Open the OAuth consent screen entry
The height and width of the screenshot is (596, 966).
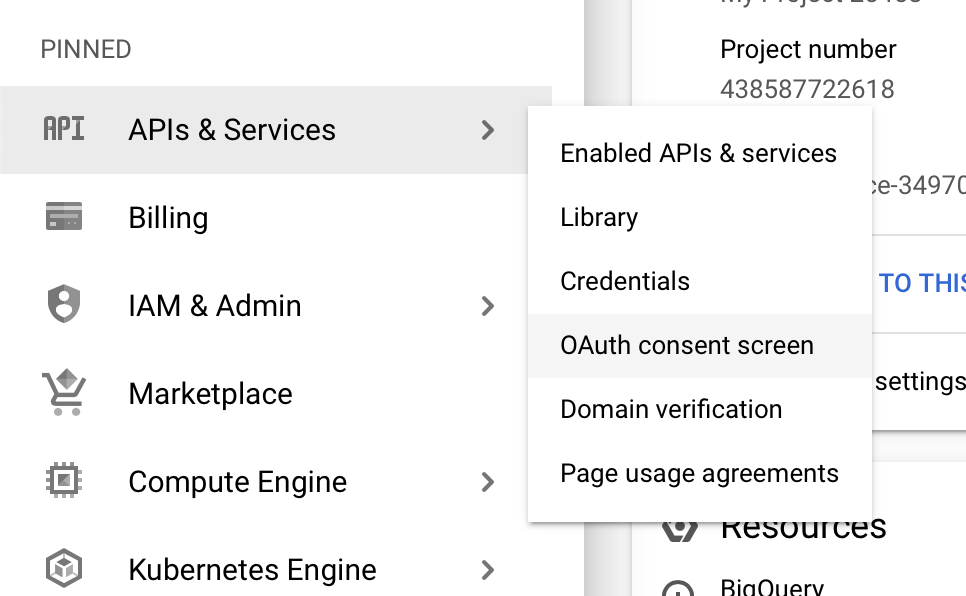pyautogui.click(x=687, y=345)
